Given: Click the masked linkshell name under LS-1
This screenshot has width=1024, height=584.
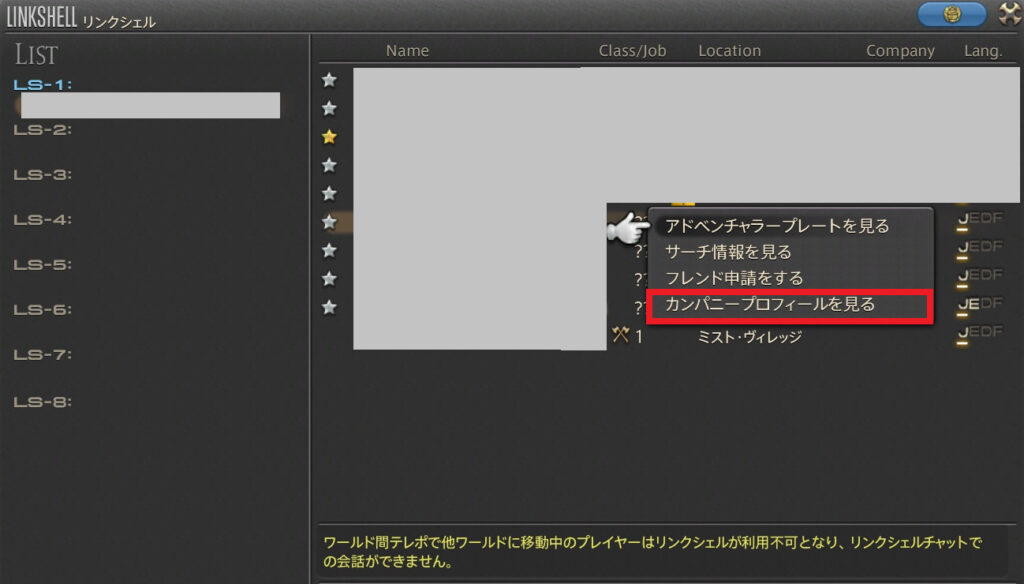Looking at the screenshot, I should 150,105.
